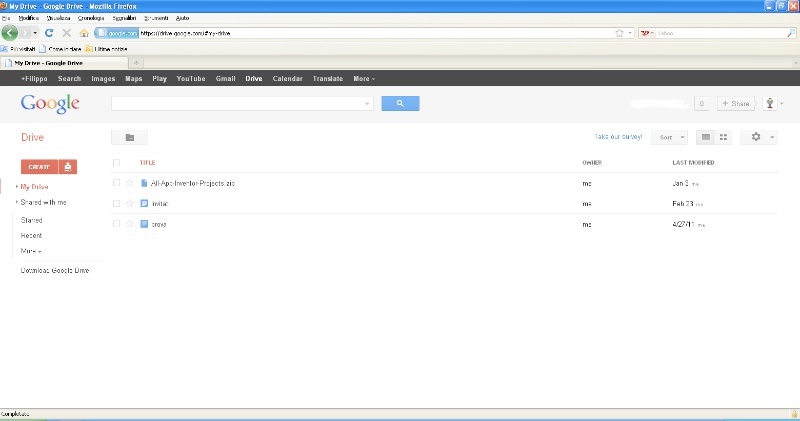The width and height of the screenshot is (800, 421).
Task: Switch to grid view
Action: [724, 137]
